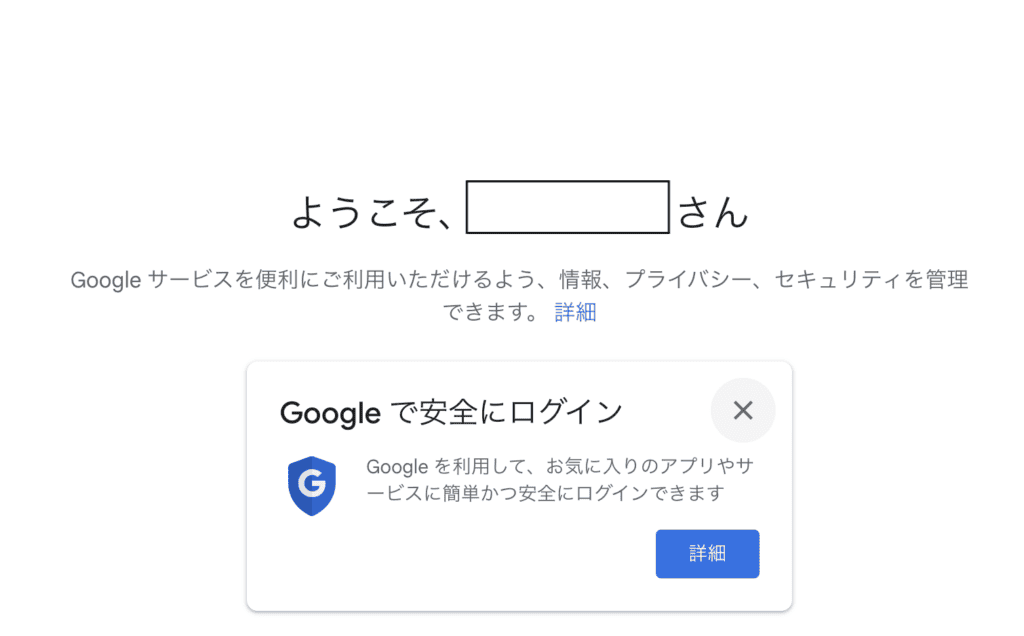
Task: Click the white G inside the shield
Action: (312, 483)
